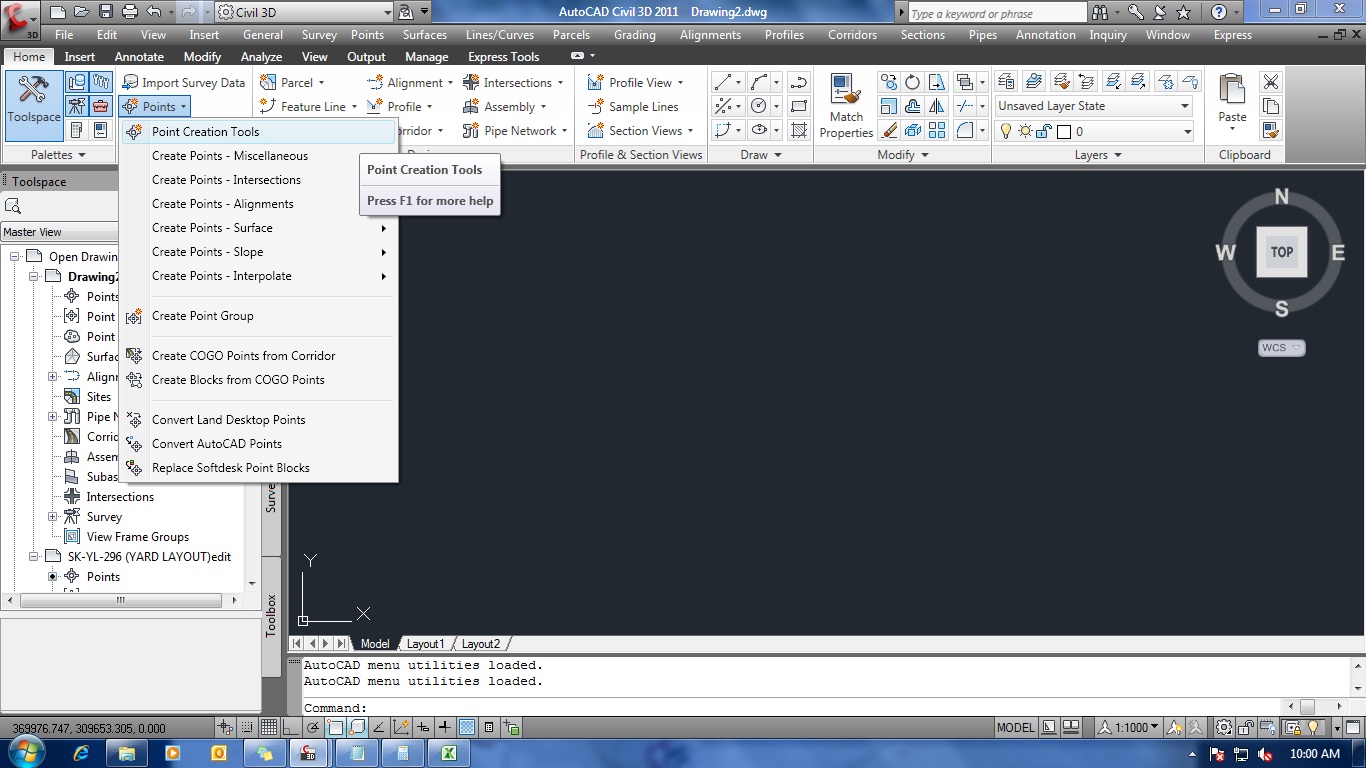
Task: Click the Toolspace horizontal scrollbar
Action: coord(121,601)
